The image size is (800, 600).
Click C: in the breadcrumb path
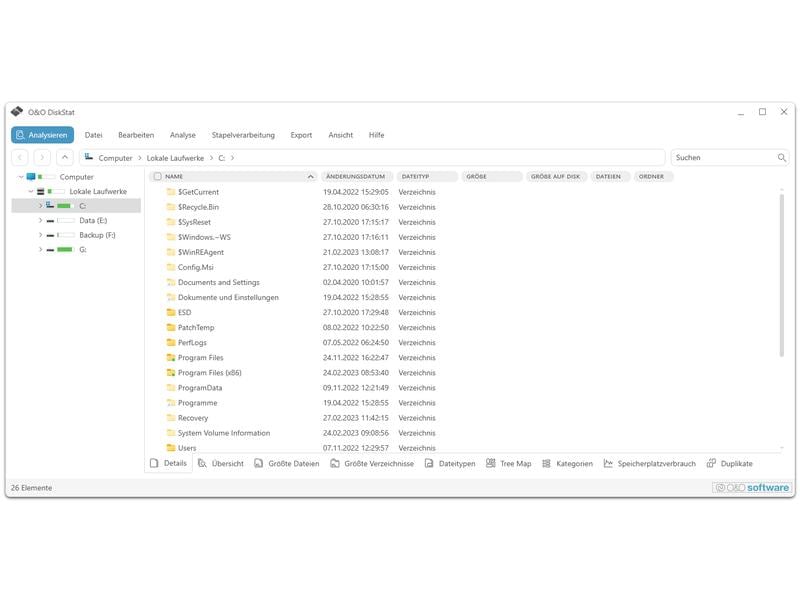coord(221,158)
